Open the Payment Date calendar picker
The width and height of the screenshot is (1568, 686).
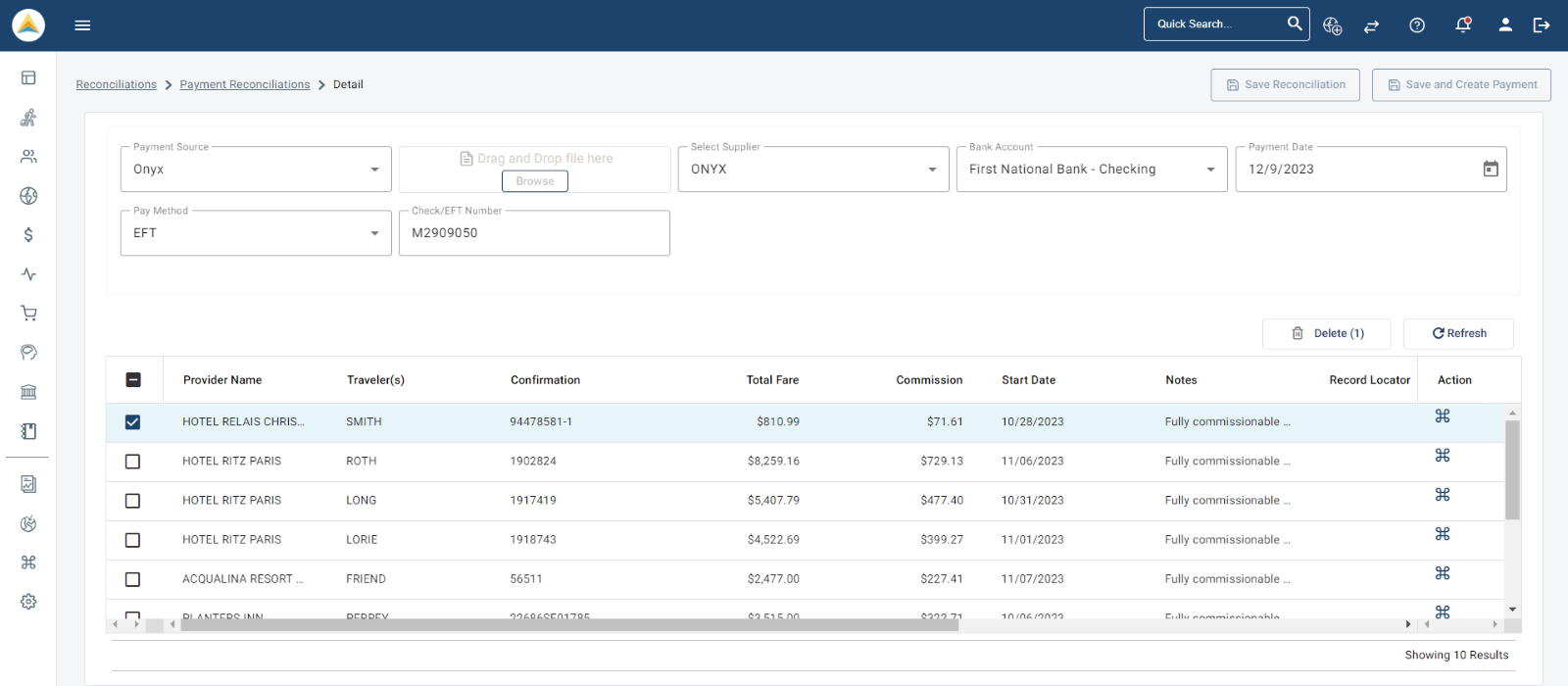click(1491, 169)
